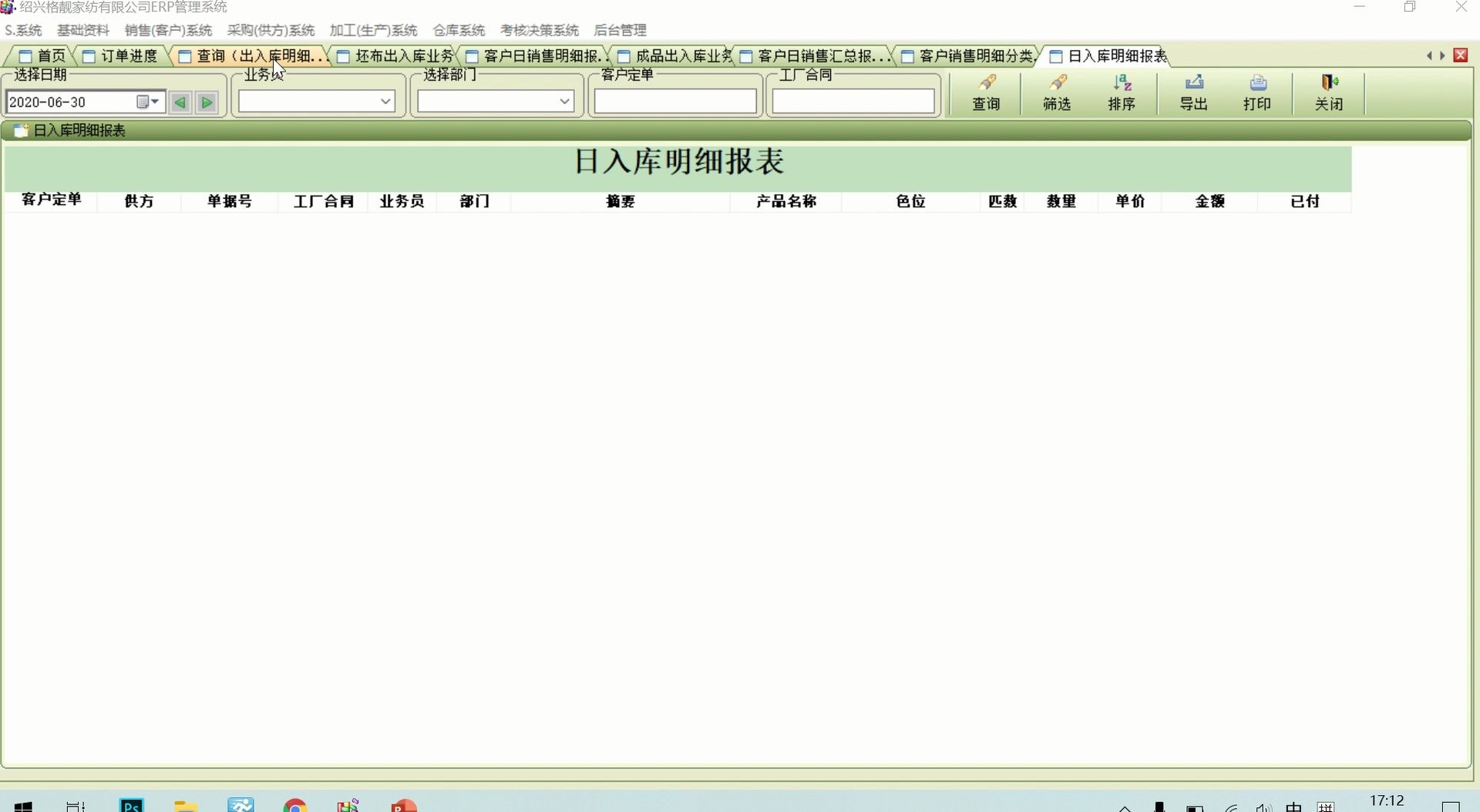
Task: Click the 色位 column header
Action: [x=910, y=201]
